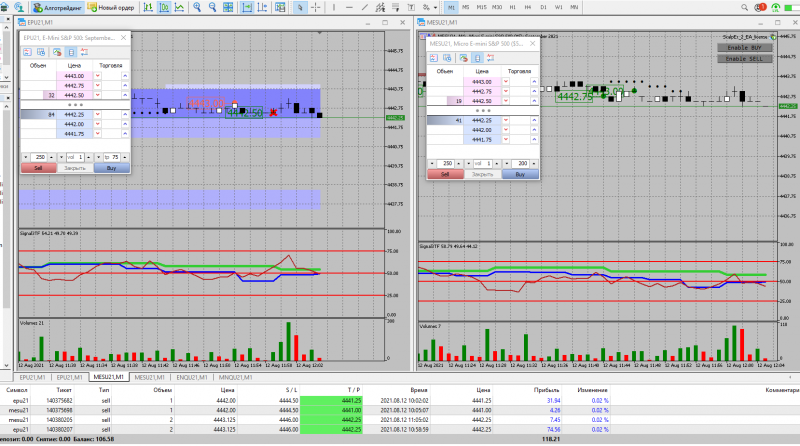800x446 pixels.
Task: Click the 74.56 profit value in the table
Action: pyautogui.click(x=554, y=430)
